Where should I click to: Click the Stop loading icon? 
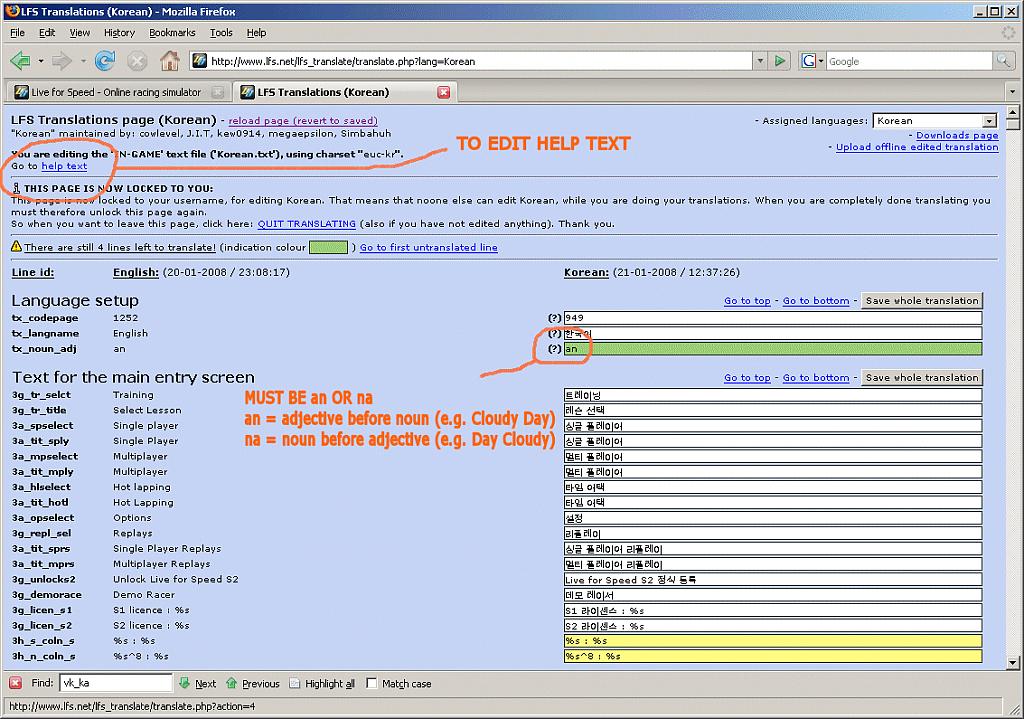click(x=137, y=61)
